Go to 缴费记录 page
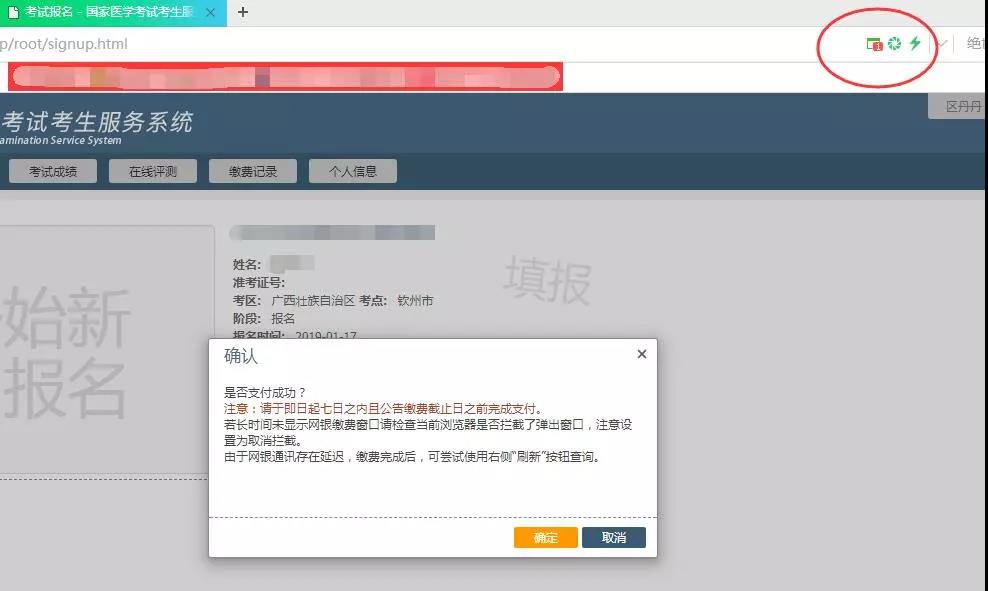 pyautogui.click(x=253, y=171)
